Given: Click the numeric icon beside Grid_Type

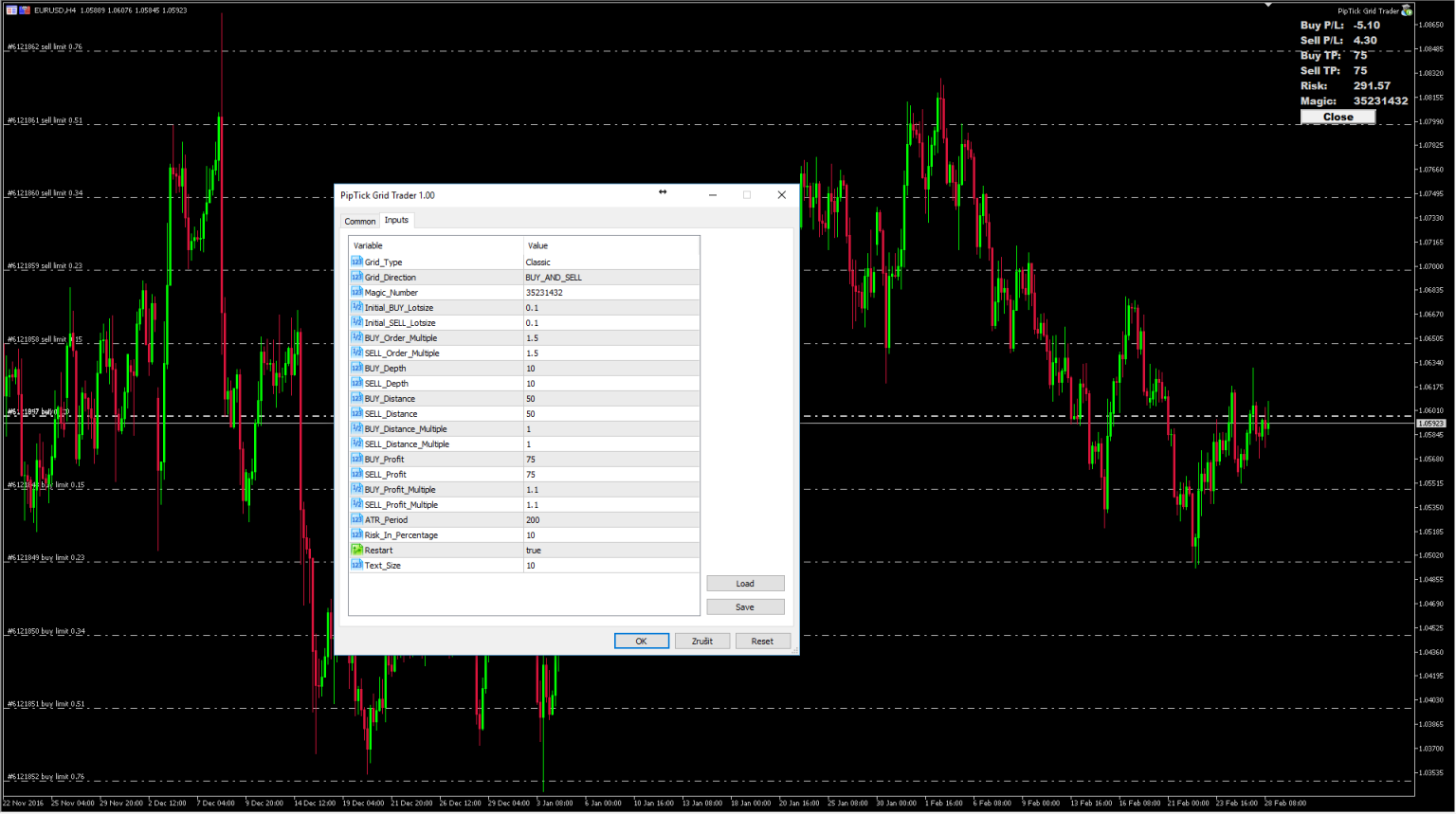Looking at the screenshot, I should point(359,262).
